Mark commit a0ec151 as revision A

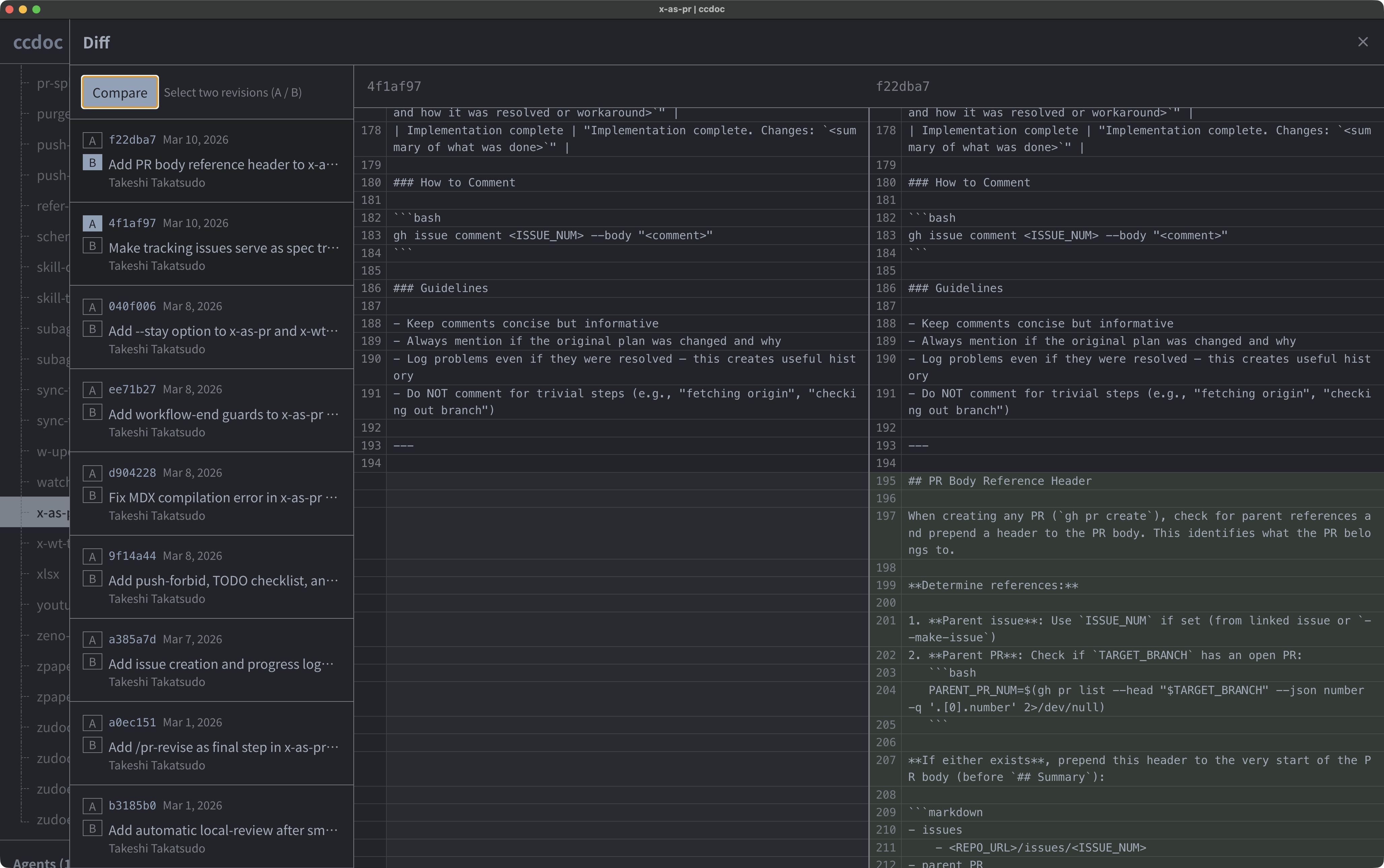coord(92,722)
